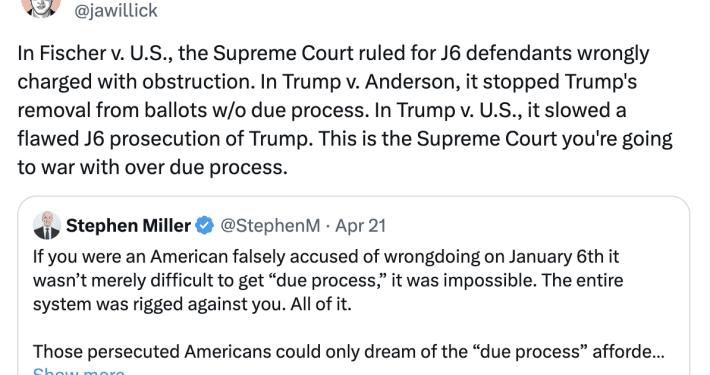
Task: Click blank space right of 'Apr 21' in quote header
Action: tap(534, 226)
